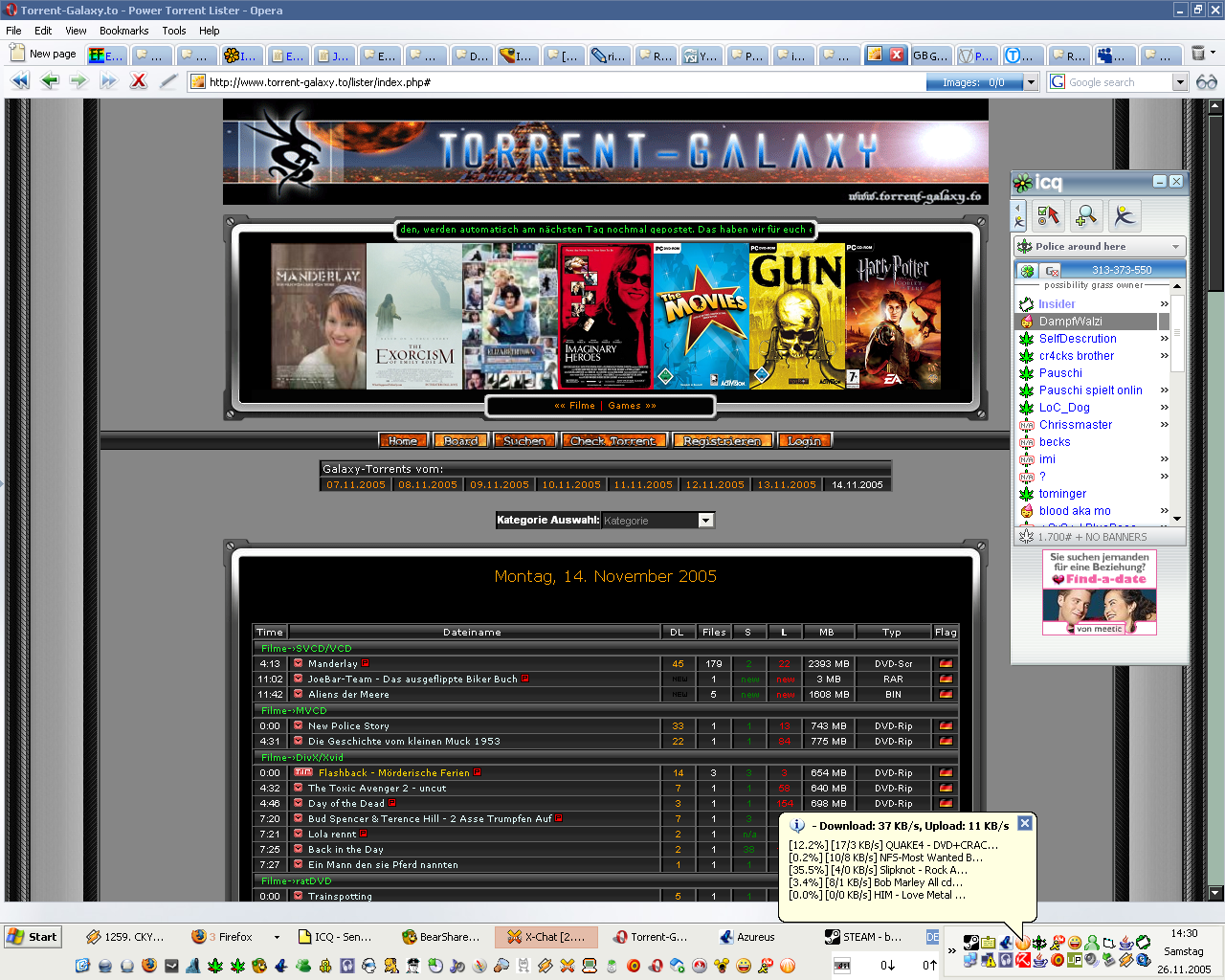Select ICQ contact LoC_Dog
The image size is (1225, 980).
tap(1064, 408)
